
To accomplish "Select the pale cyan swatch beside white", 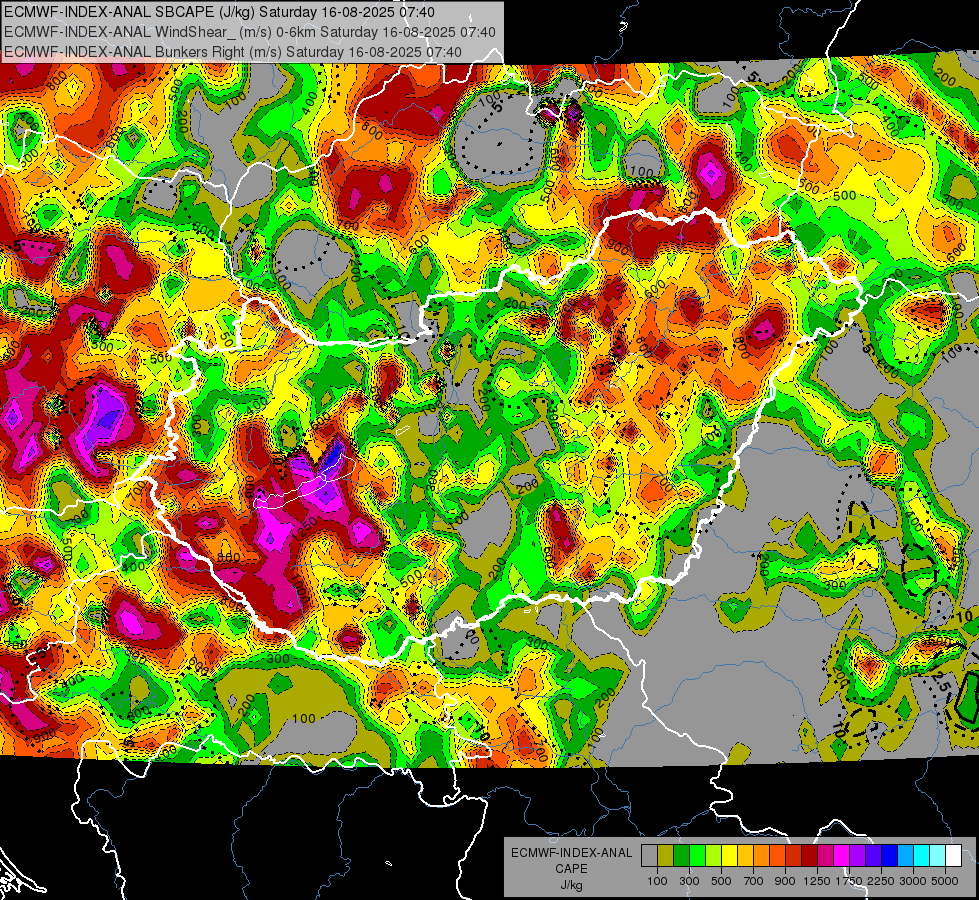I will click(x=938, y=855).
